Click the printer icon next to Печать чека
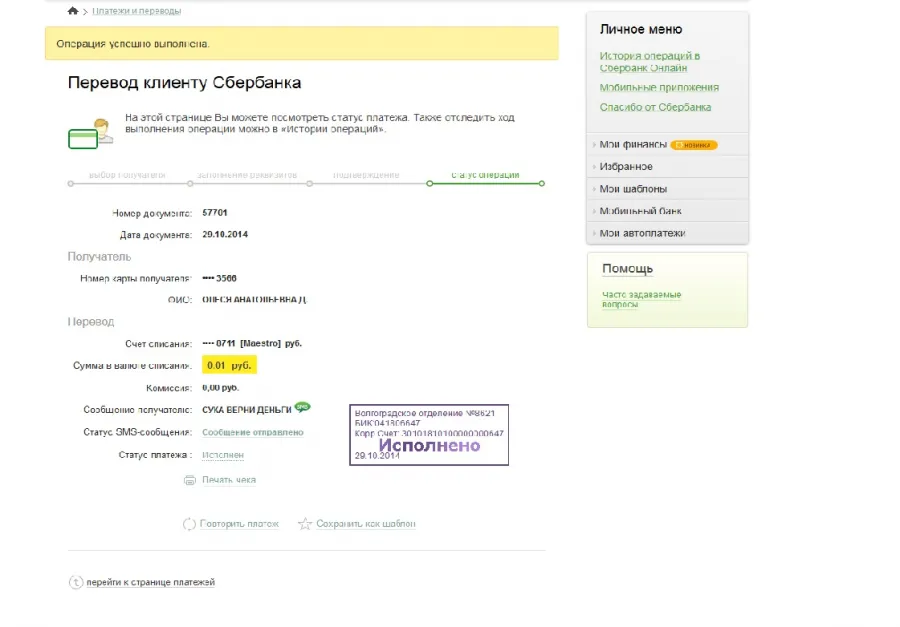The image size is (900, 627). (x=190, y=480)
